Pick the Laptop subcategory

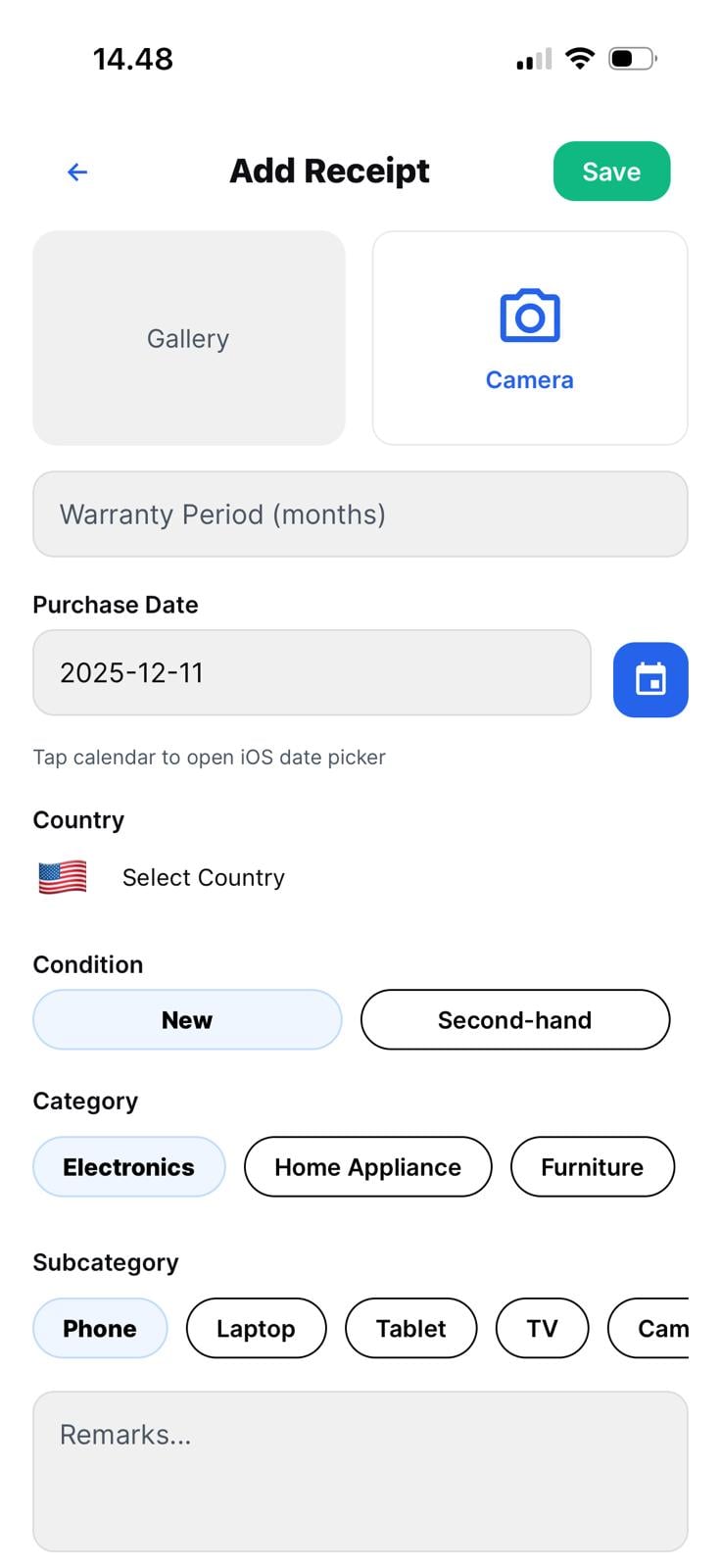coord(256,1328)
